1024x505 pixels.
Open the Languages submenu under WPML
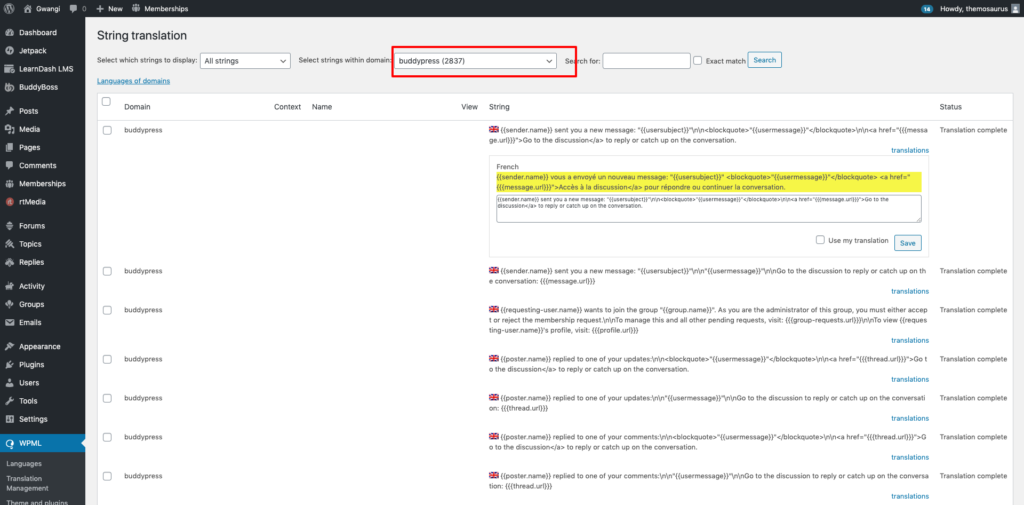(x=24, y=464)
